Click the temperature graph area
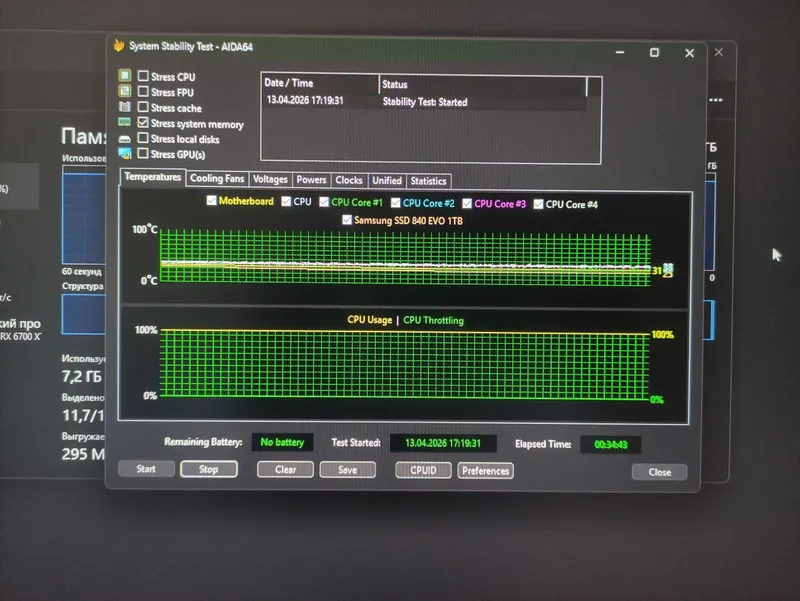Viewport: 800px width, 601px height. (405, 258)
